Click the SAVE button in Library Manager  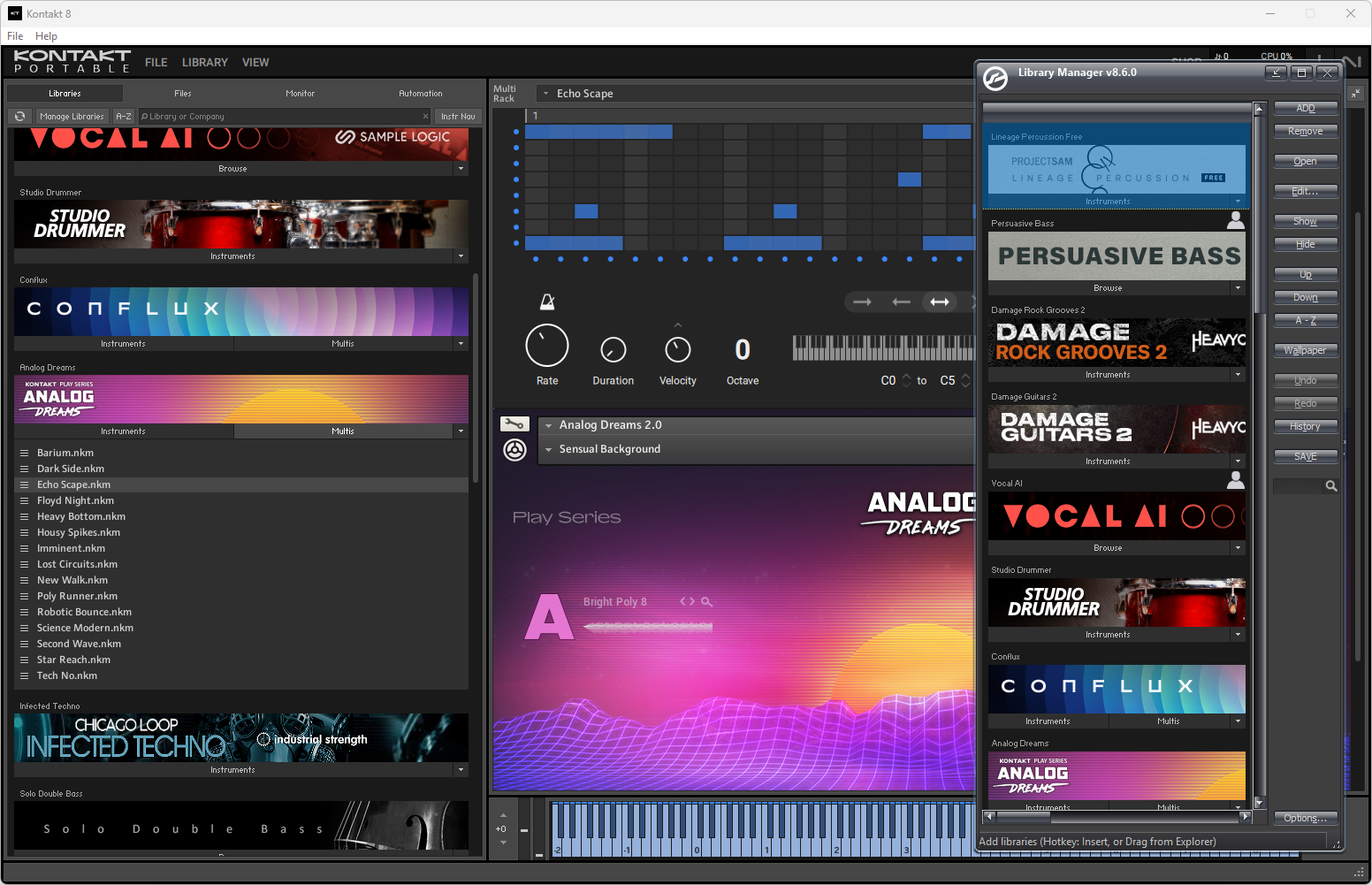coord(1306,456)
